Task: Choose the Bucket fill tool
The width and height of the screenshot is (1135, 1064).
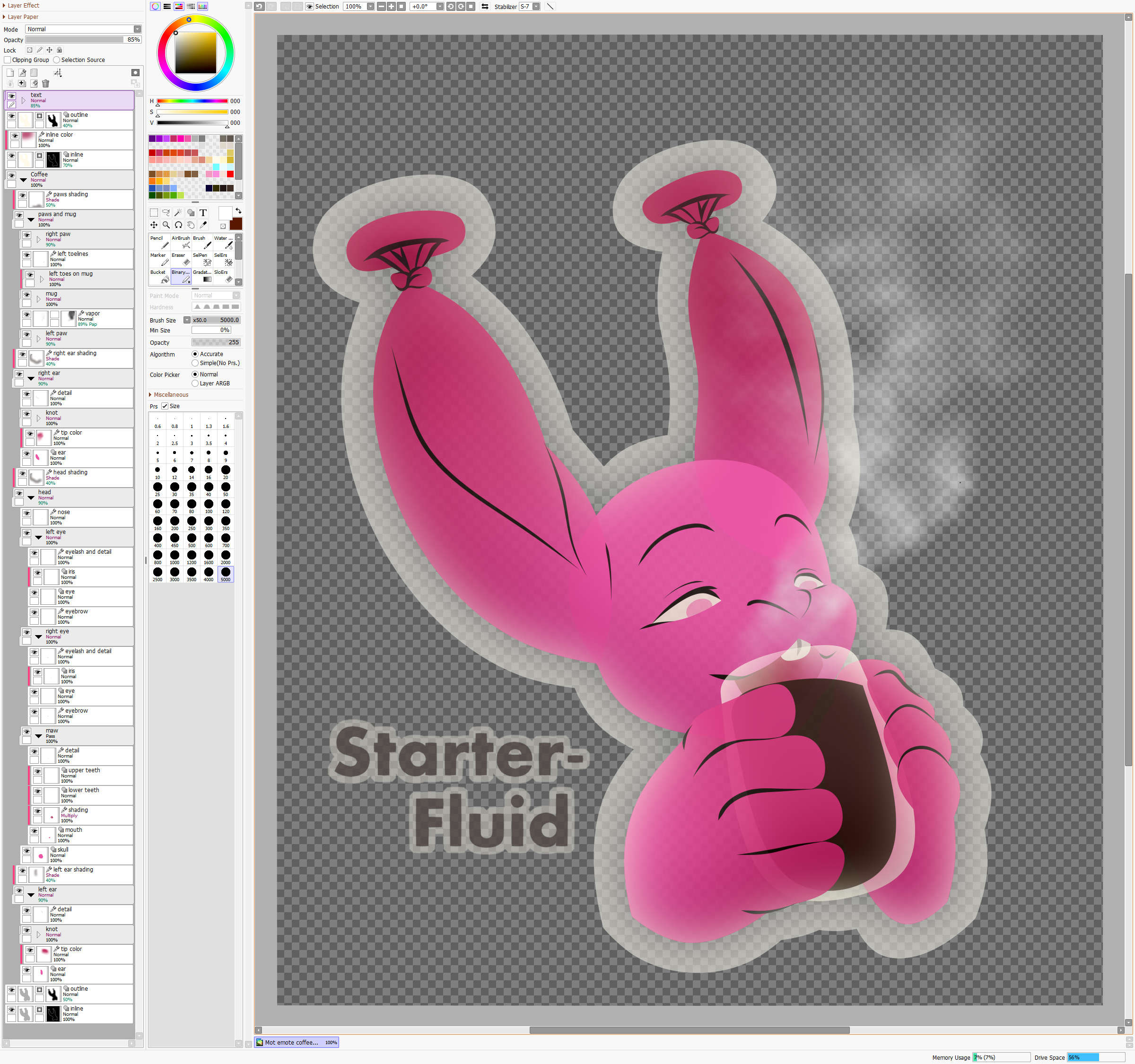Action: 159,276
